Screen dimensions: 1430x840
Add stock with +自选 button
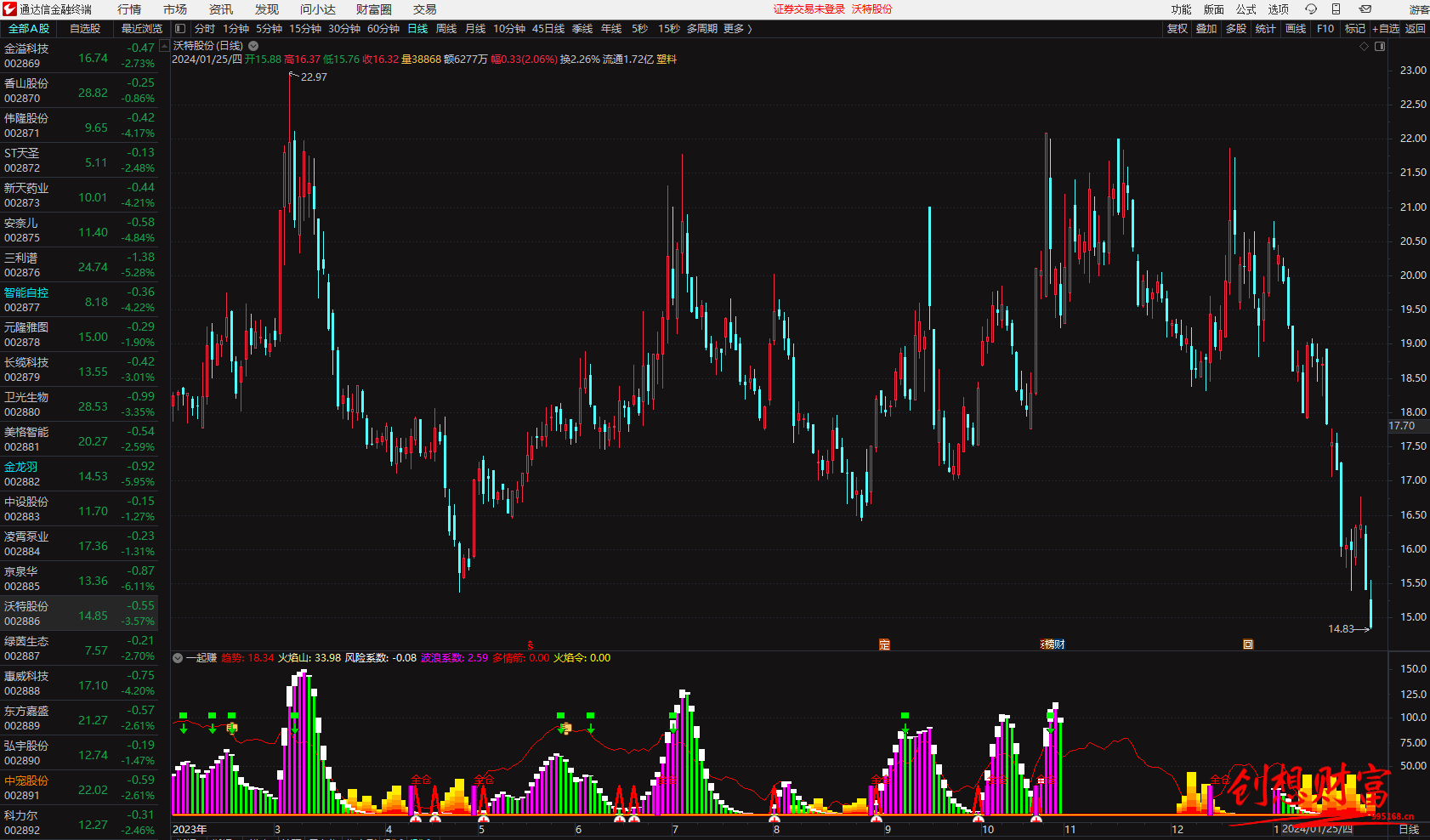point(1386,29)
